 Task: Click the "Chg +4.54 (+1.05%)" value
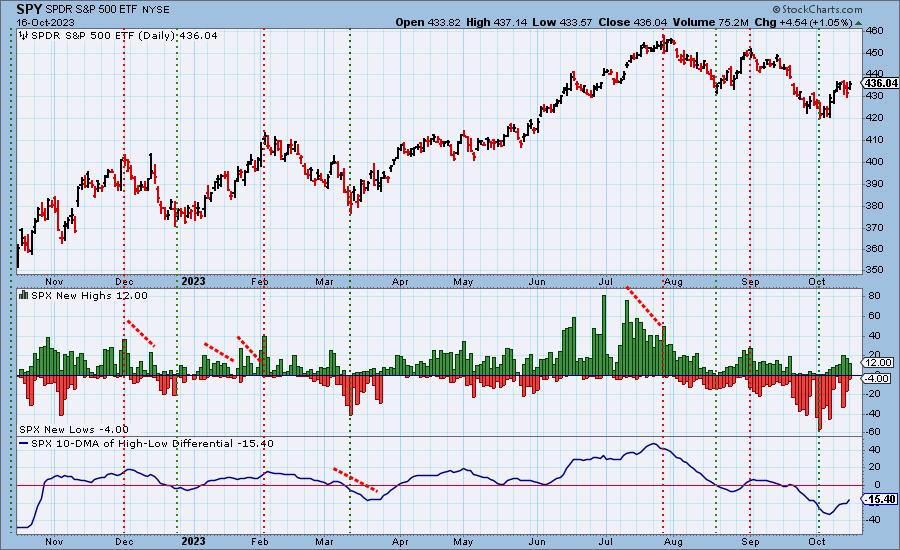(x=804, y=22)
